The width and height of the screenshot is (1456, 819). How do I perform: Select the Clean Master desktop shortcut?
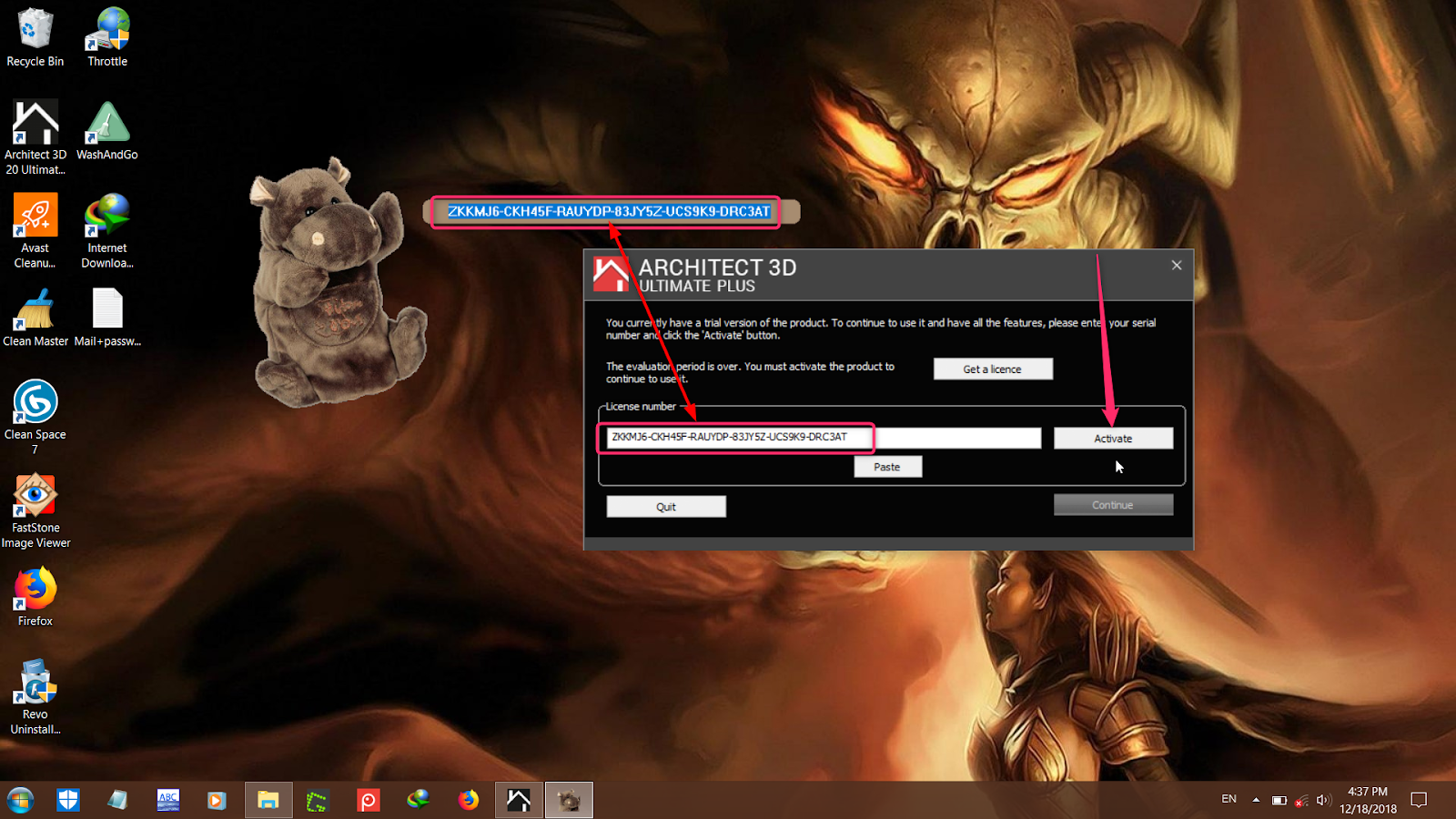(x=35, y=318)
